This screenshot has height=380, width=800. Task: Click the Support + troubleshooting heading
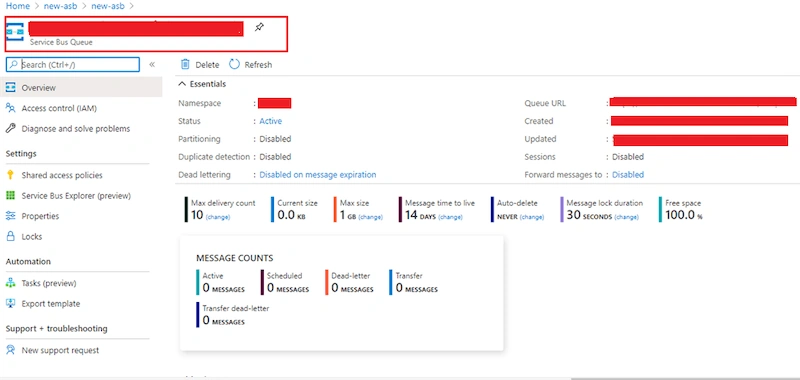pos(57,328)
